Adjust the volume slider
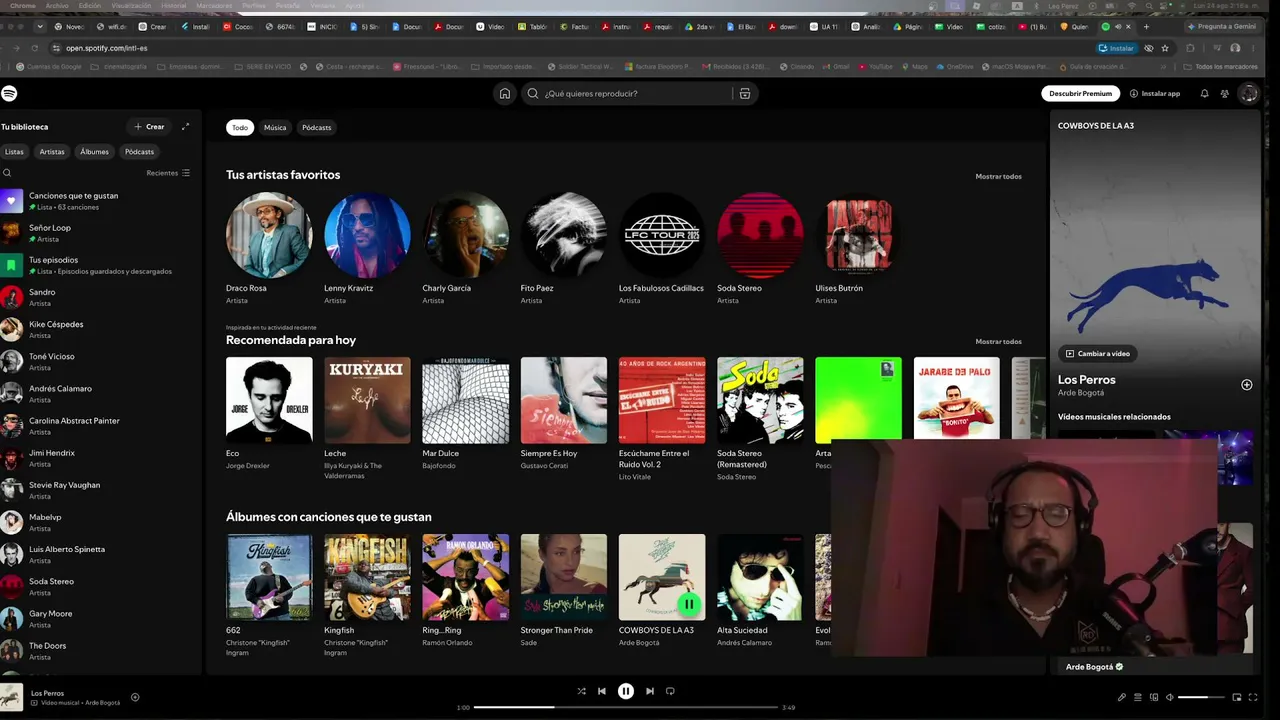The image size is (1280, 720). point(1201,697)
